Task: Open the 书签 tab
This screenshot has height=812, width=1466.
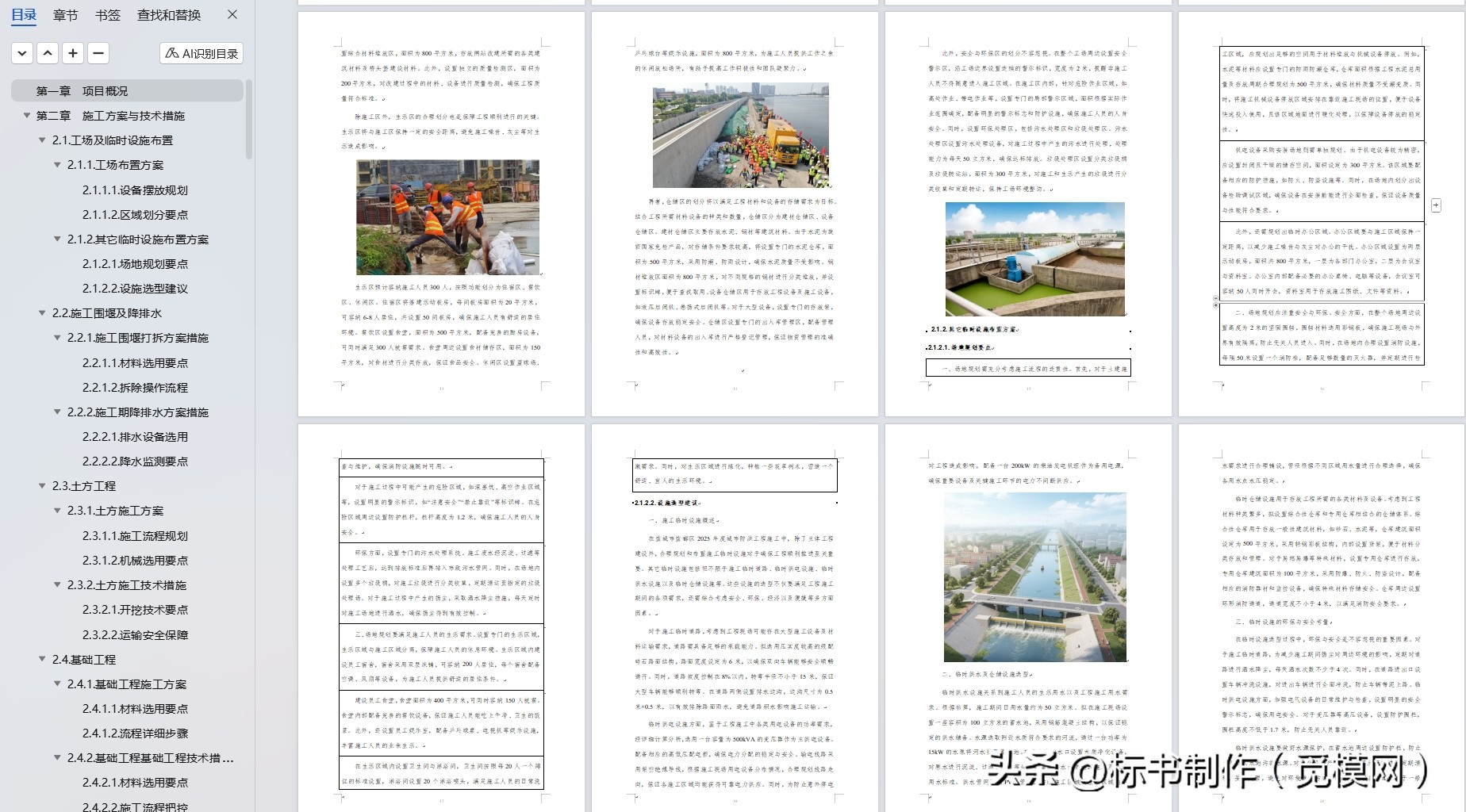Action: click(x=108, y=15)
